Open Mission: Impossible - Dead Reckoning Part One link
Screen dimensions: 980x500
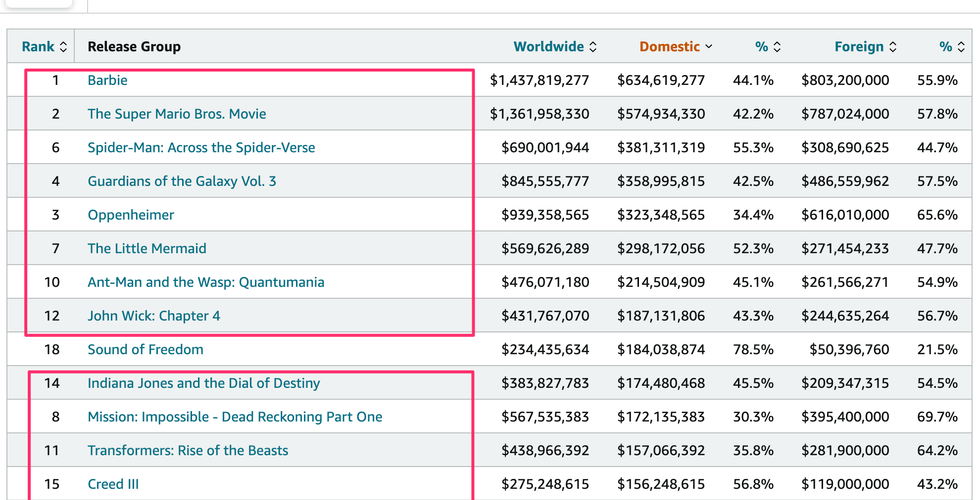(x=235, y=417)
